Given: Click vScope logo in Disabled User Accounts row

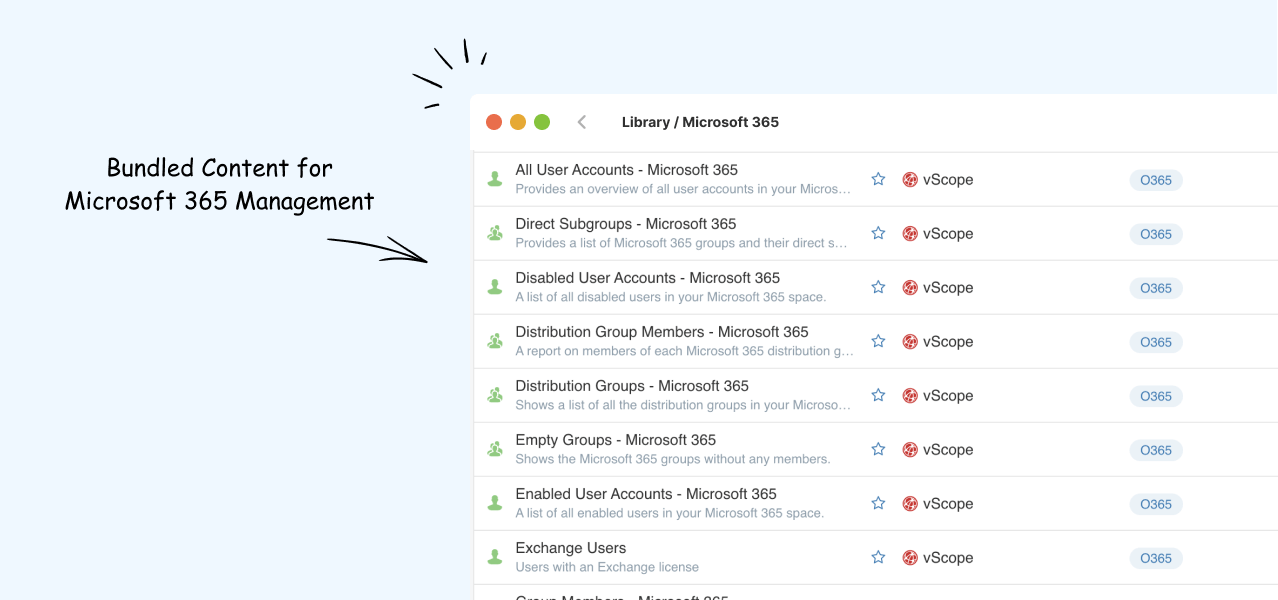Looking at the screenshot, I should pos(910,288).
